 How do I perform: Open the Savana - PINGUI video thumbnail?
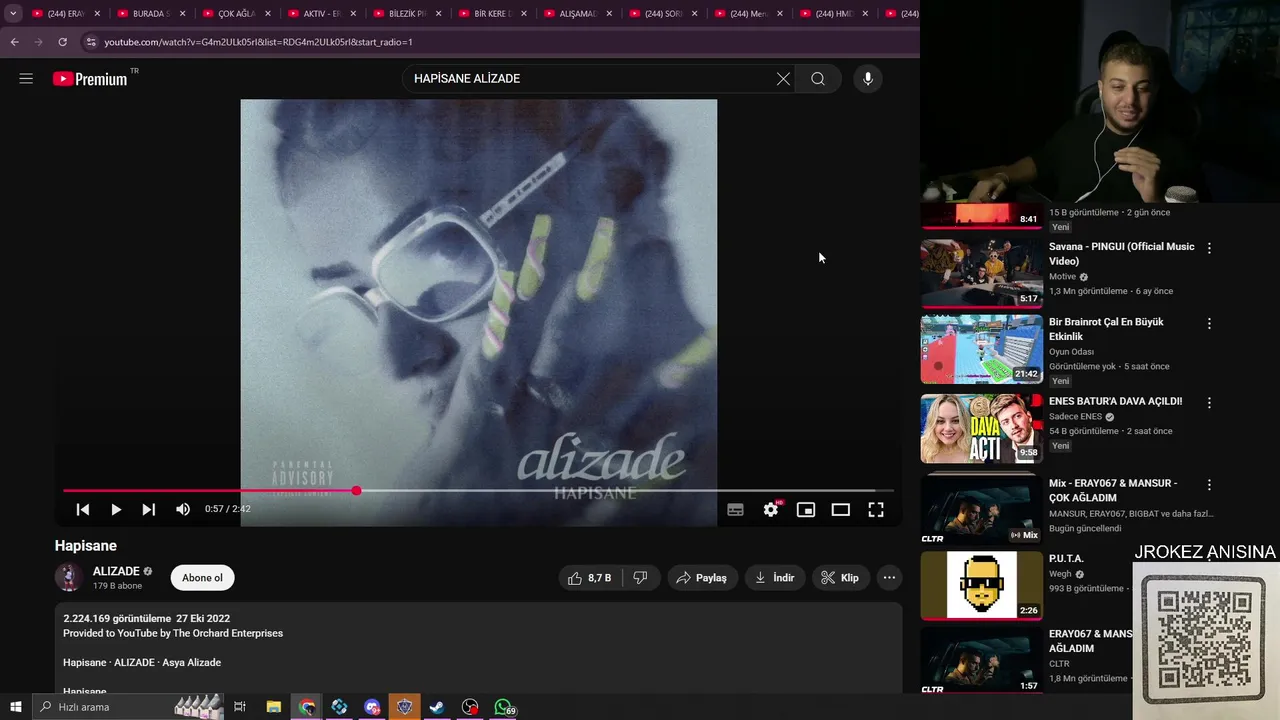pos(981,273)
